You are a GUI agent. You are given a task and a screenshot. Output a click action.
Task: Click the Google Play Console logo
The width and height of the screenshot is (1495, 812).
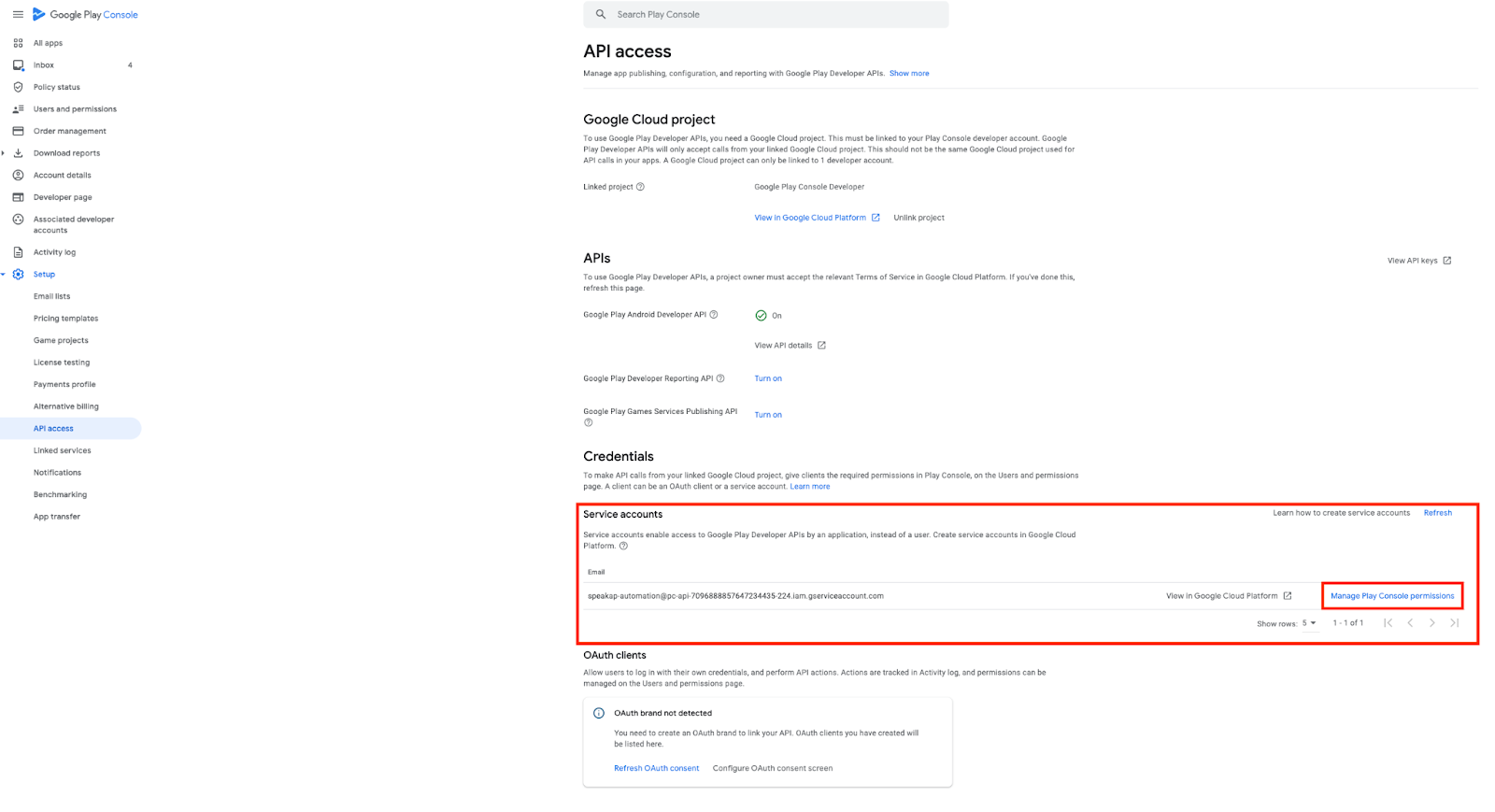85,15
